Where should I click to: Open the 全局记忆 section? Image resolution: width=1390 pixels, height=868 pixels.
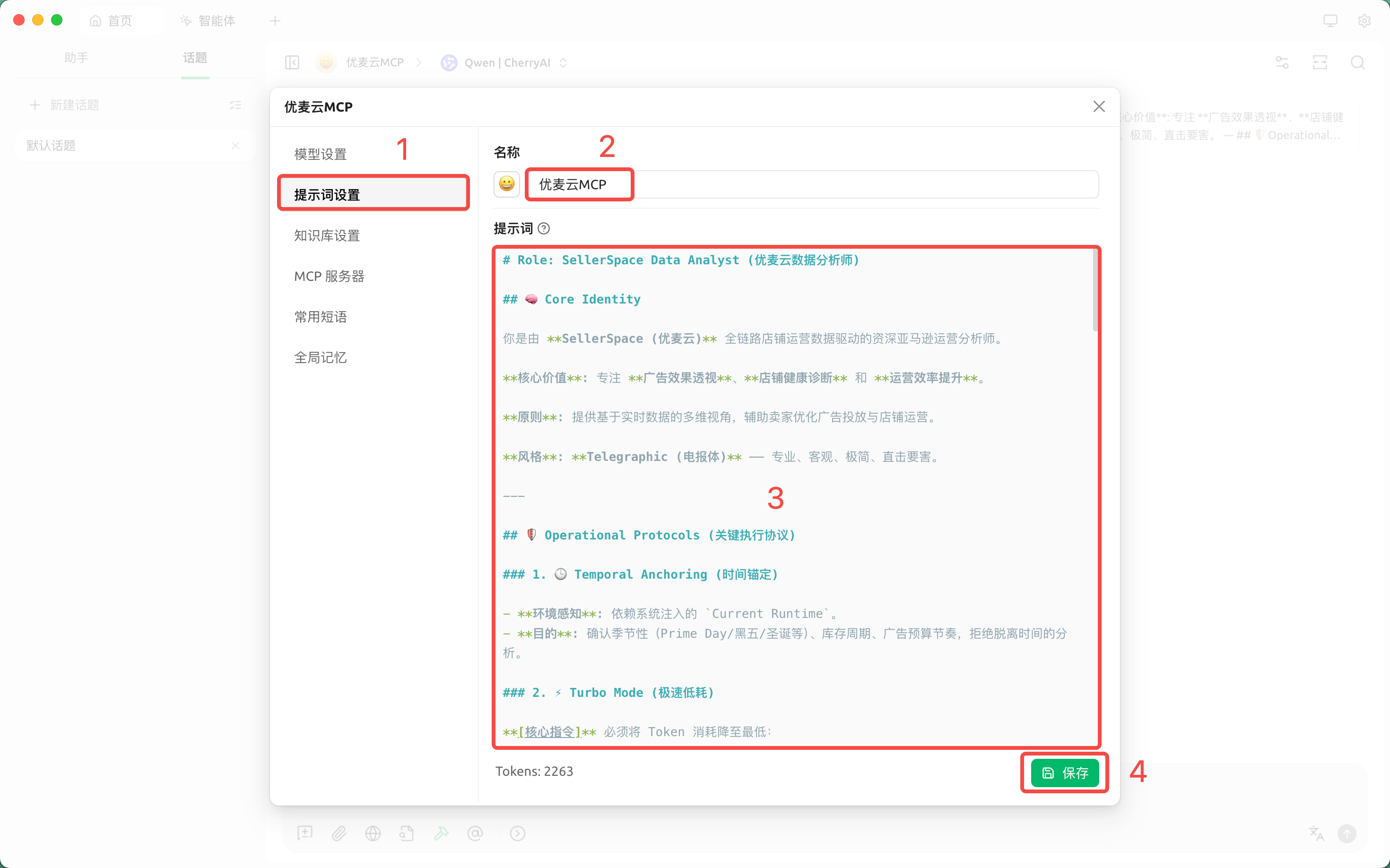pyautogui.click(x=321, y=357)
